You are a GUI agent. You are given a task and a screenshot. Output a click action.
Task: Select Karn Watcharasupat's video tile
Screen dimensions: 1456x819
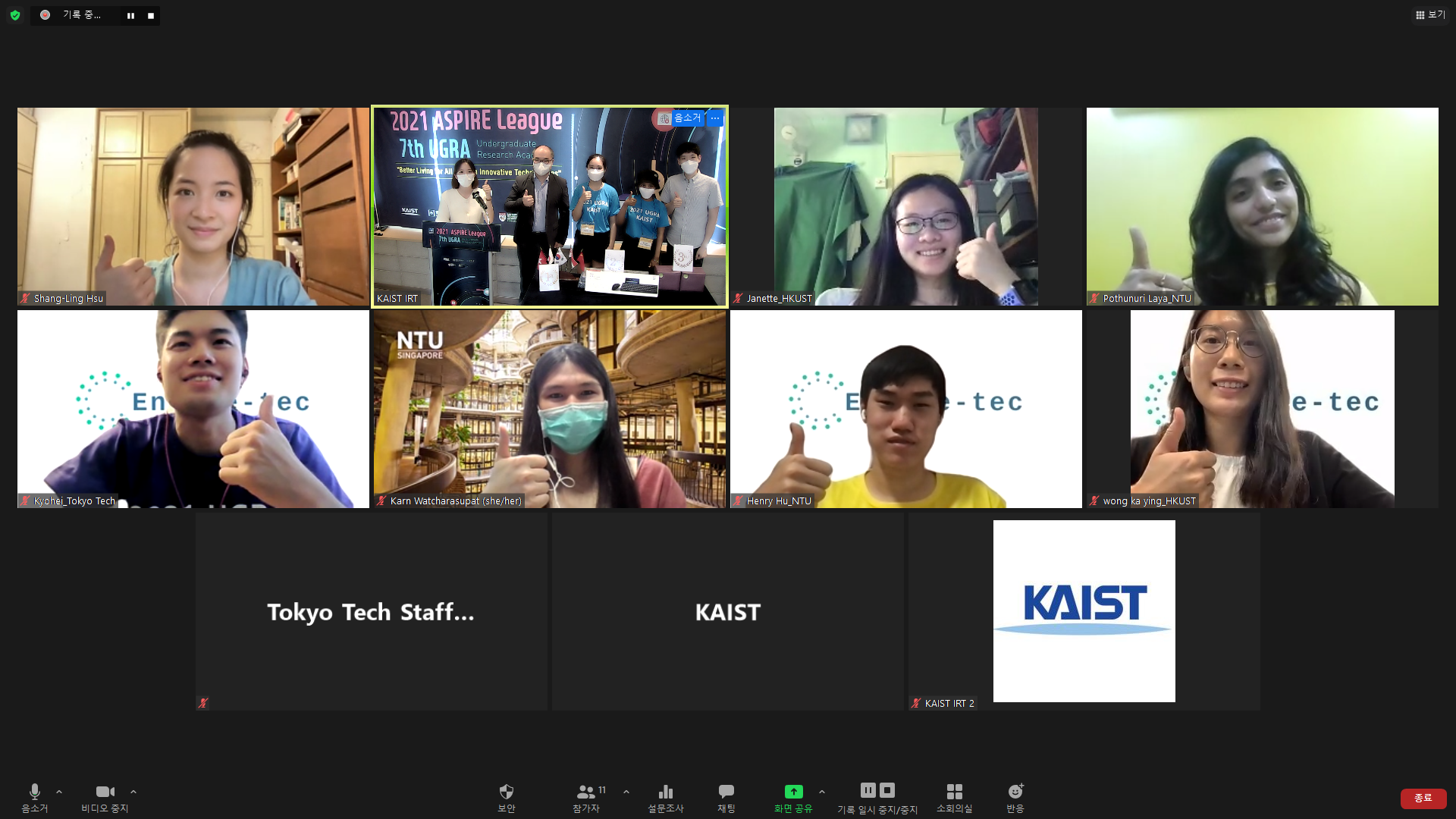click(550, 409)
